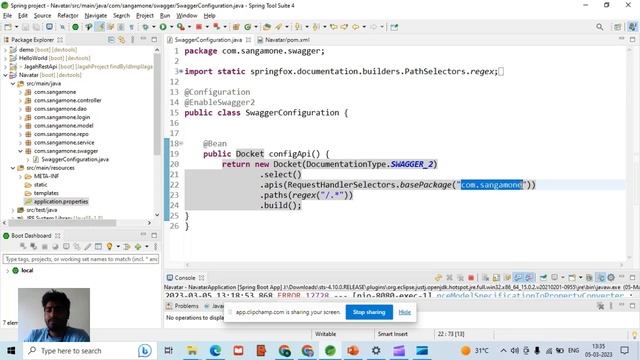Image resolution: width=640 pixels, height=360 pixels.
Task: Select the templates folder
Action: [x=46, y=193]
